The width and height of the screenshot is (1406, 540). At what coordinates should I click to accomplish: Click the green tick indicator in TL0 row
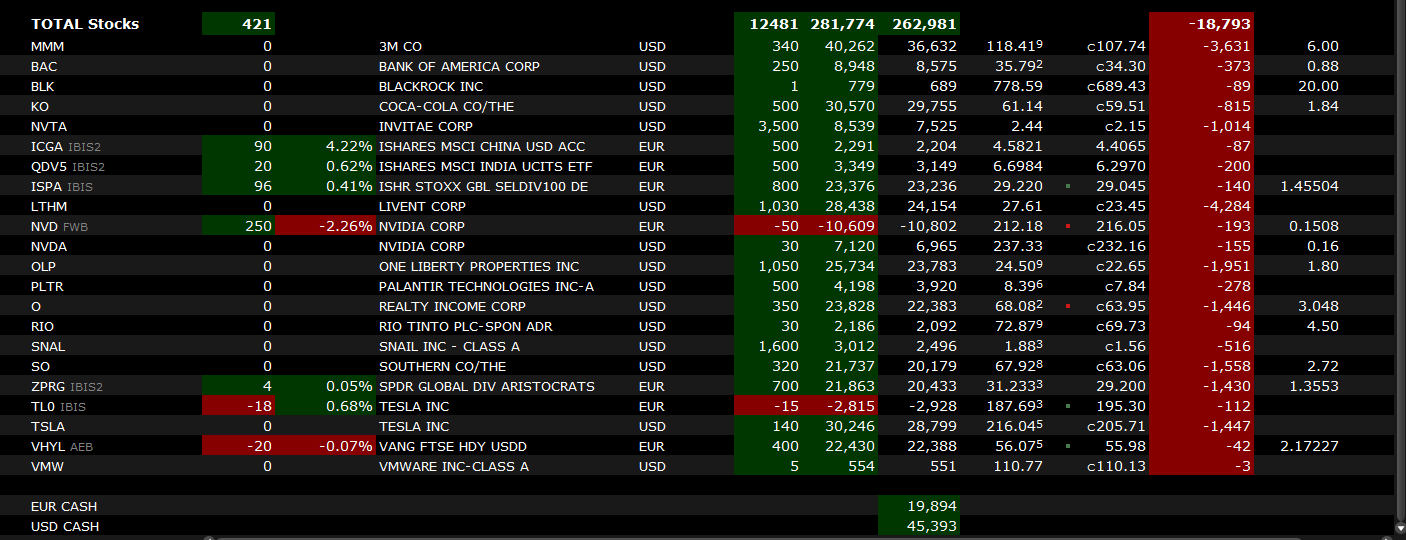pyautogui.click(x=1068, y=406)
